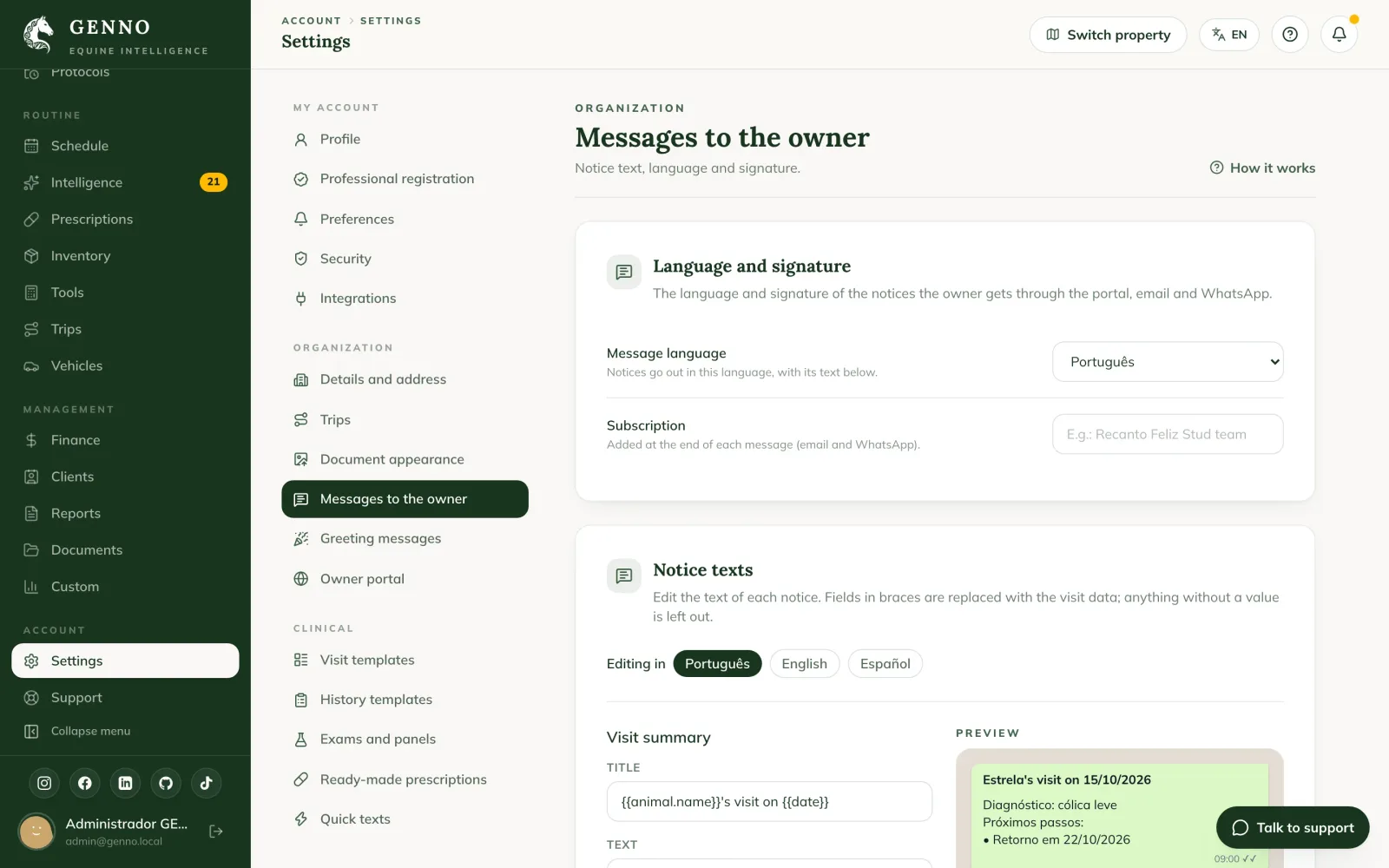Open Finance in Management section

click(125, 440)
